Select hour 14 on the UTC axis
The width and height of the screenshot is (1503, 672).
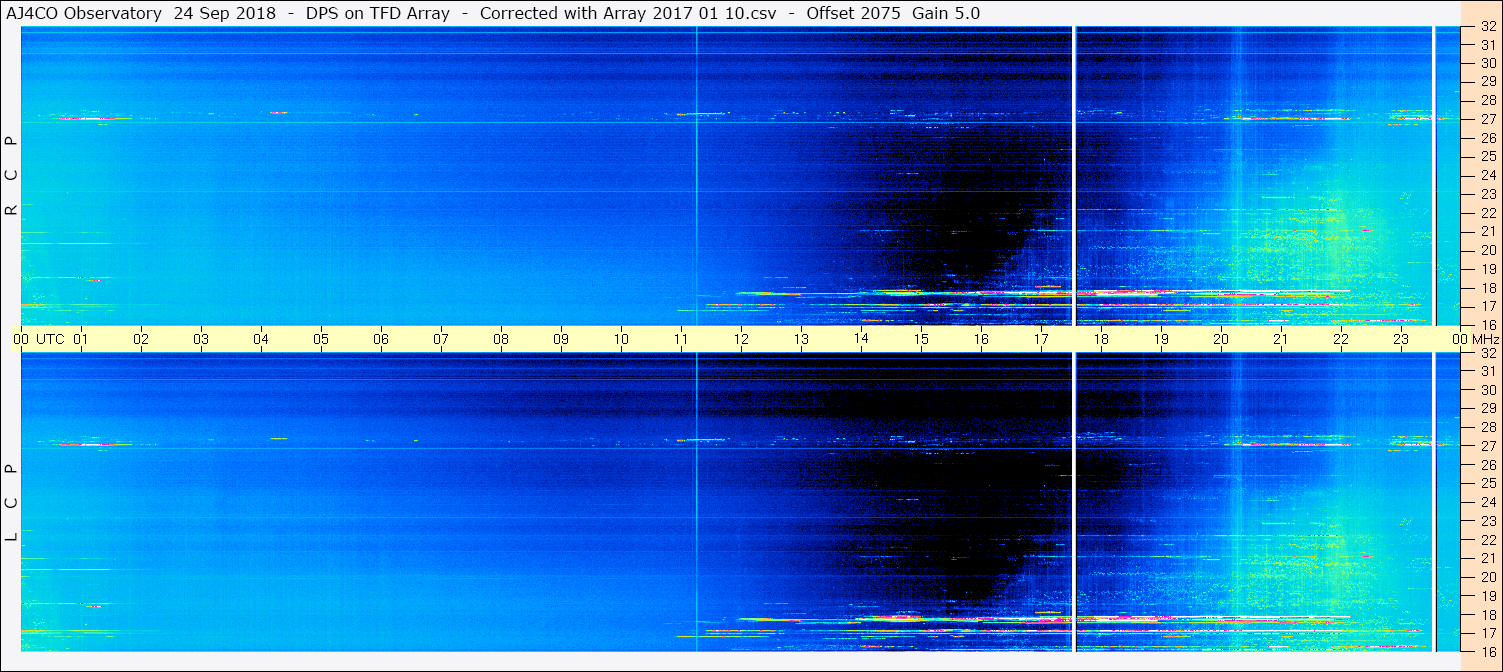pos(861,338)
